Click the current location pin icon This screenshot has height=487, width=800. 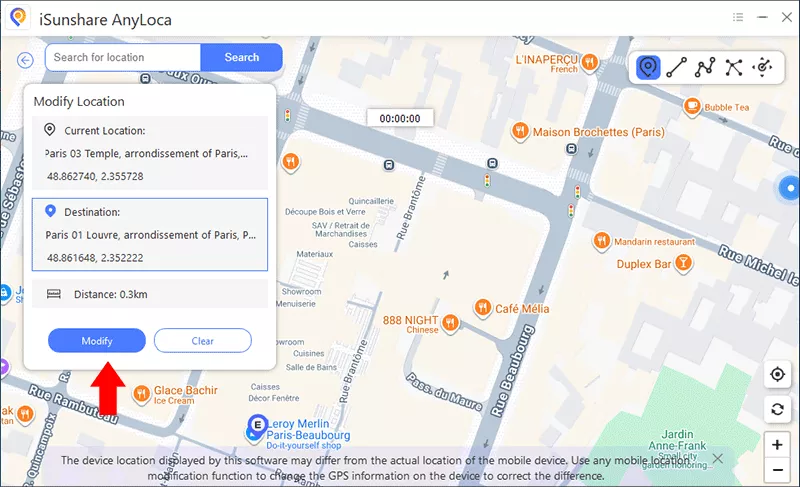49,130
